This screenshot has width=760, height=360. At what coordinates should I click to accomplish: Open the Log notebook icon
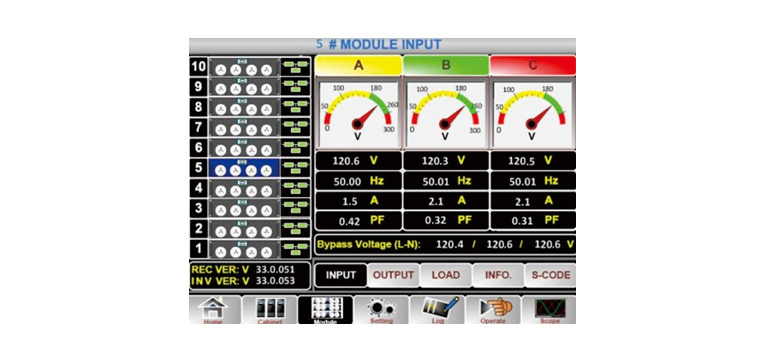pyautogui.click(x=437, y=310)
